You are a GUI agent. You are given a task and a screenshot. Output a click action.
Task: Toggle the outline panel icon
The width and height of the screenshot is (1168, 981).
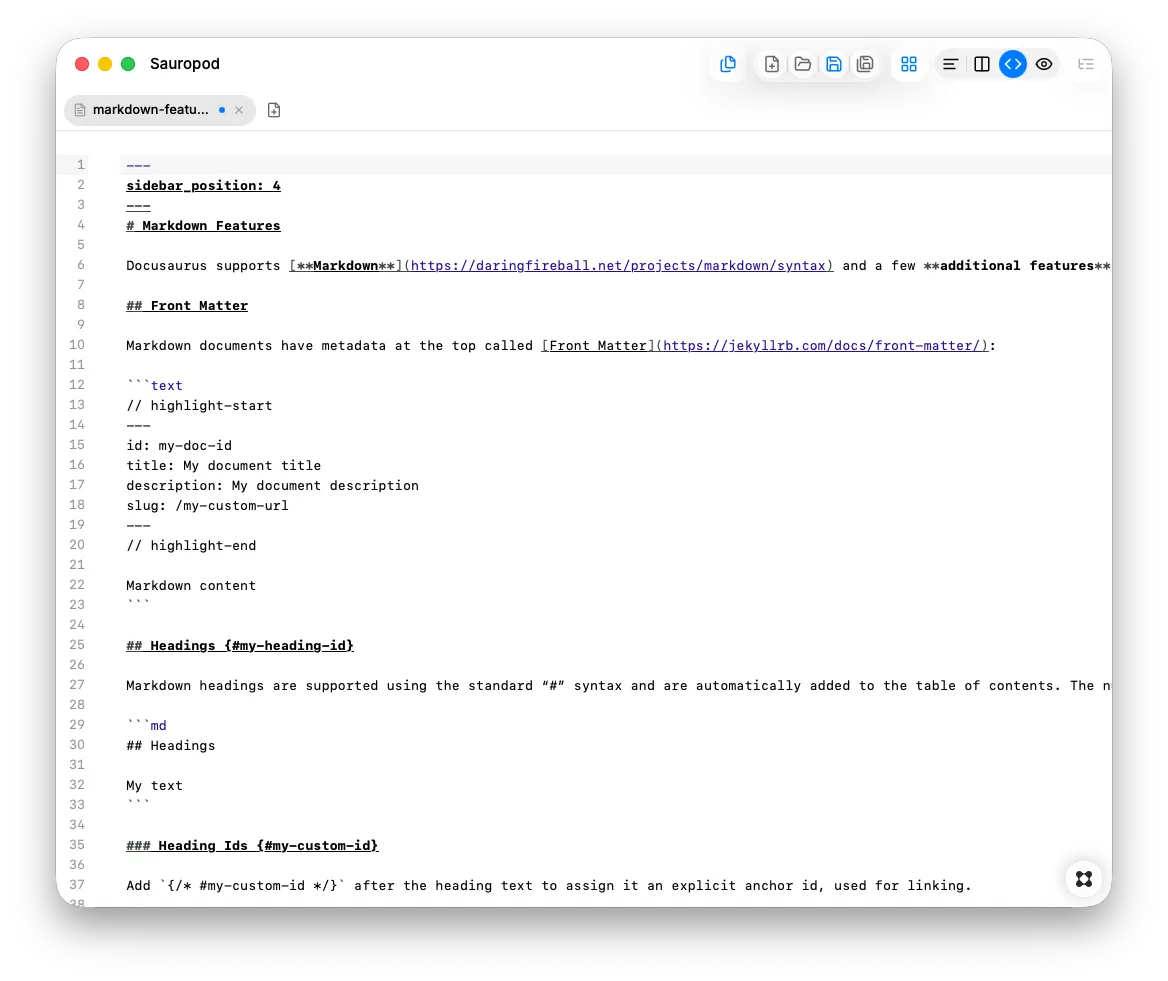[1085, 64]
